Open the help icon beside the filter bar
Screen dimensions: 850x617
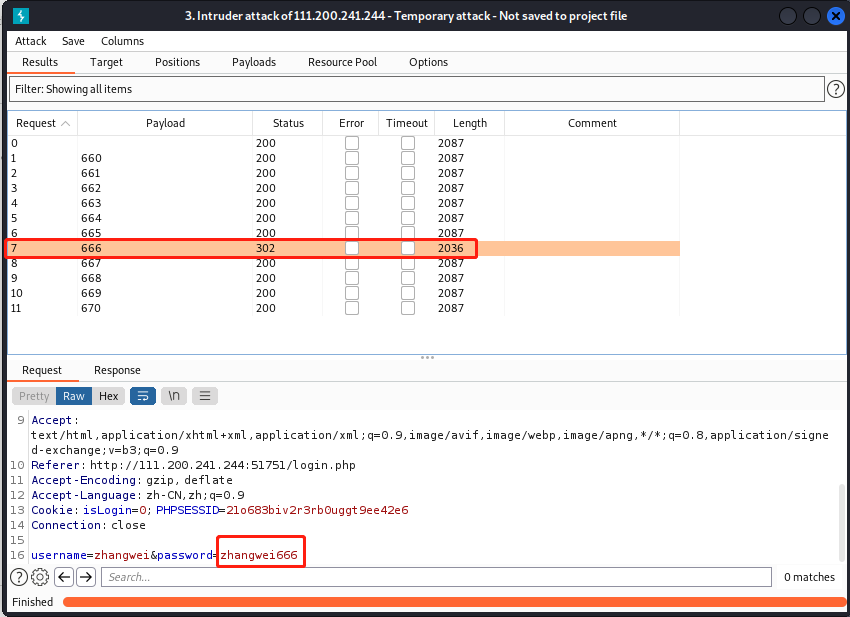[x=836, y=89]
